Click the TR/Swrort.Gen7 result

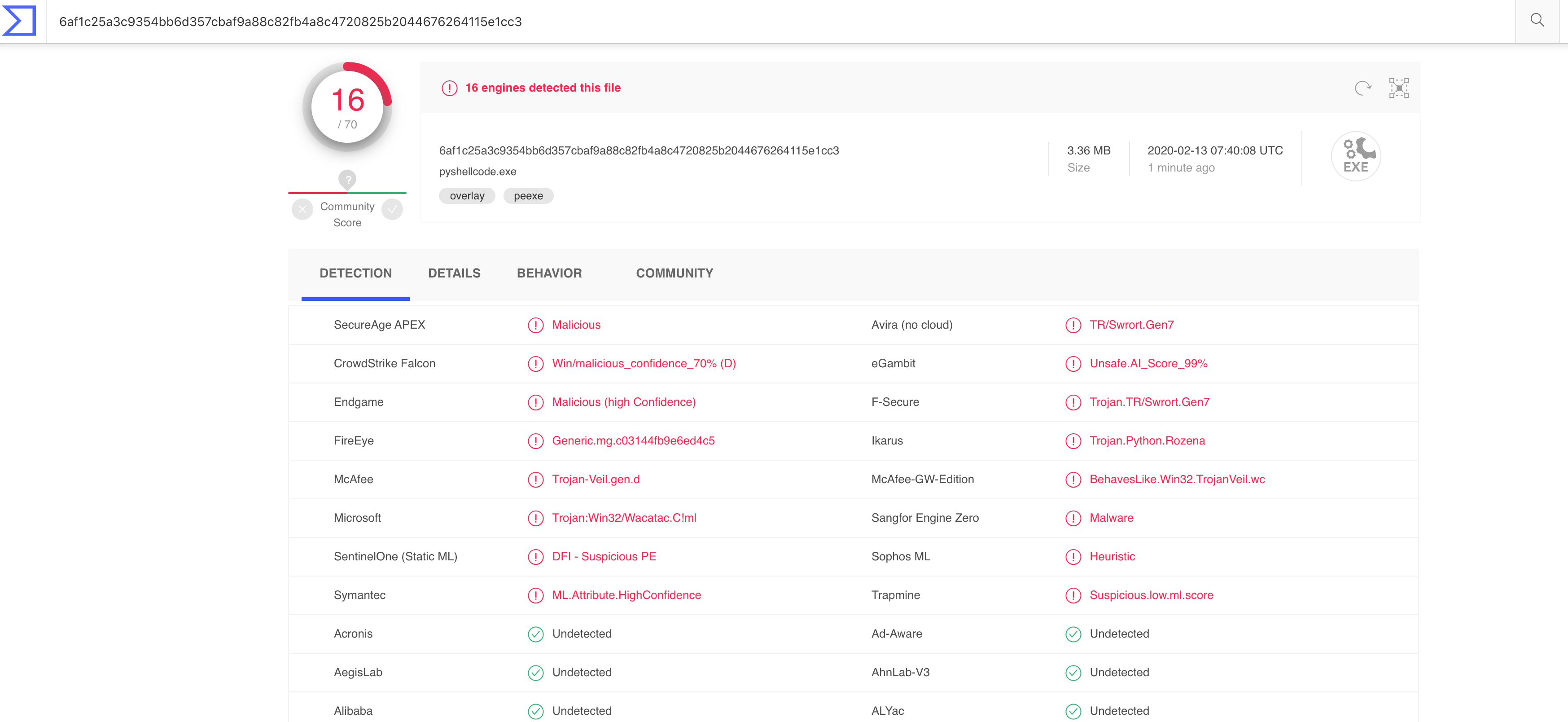click(x=1131, y=325)
